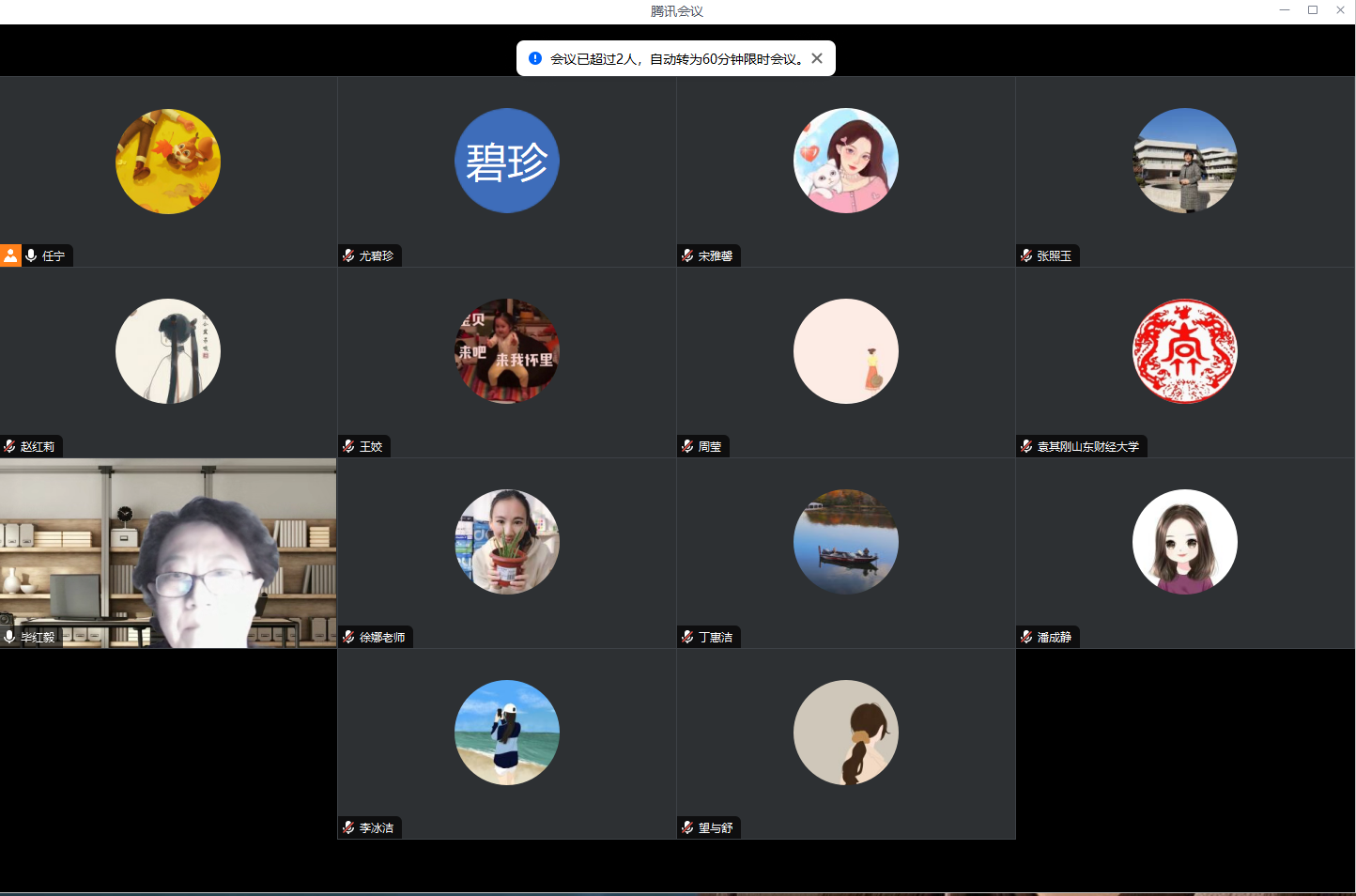Image resolution: width=1356 pixels, height=896 pixels.
Task: Click the 周莹 participant name label
Action: (x=710, y=446)
